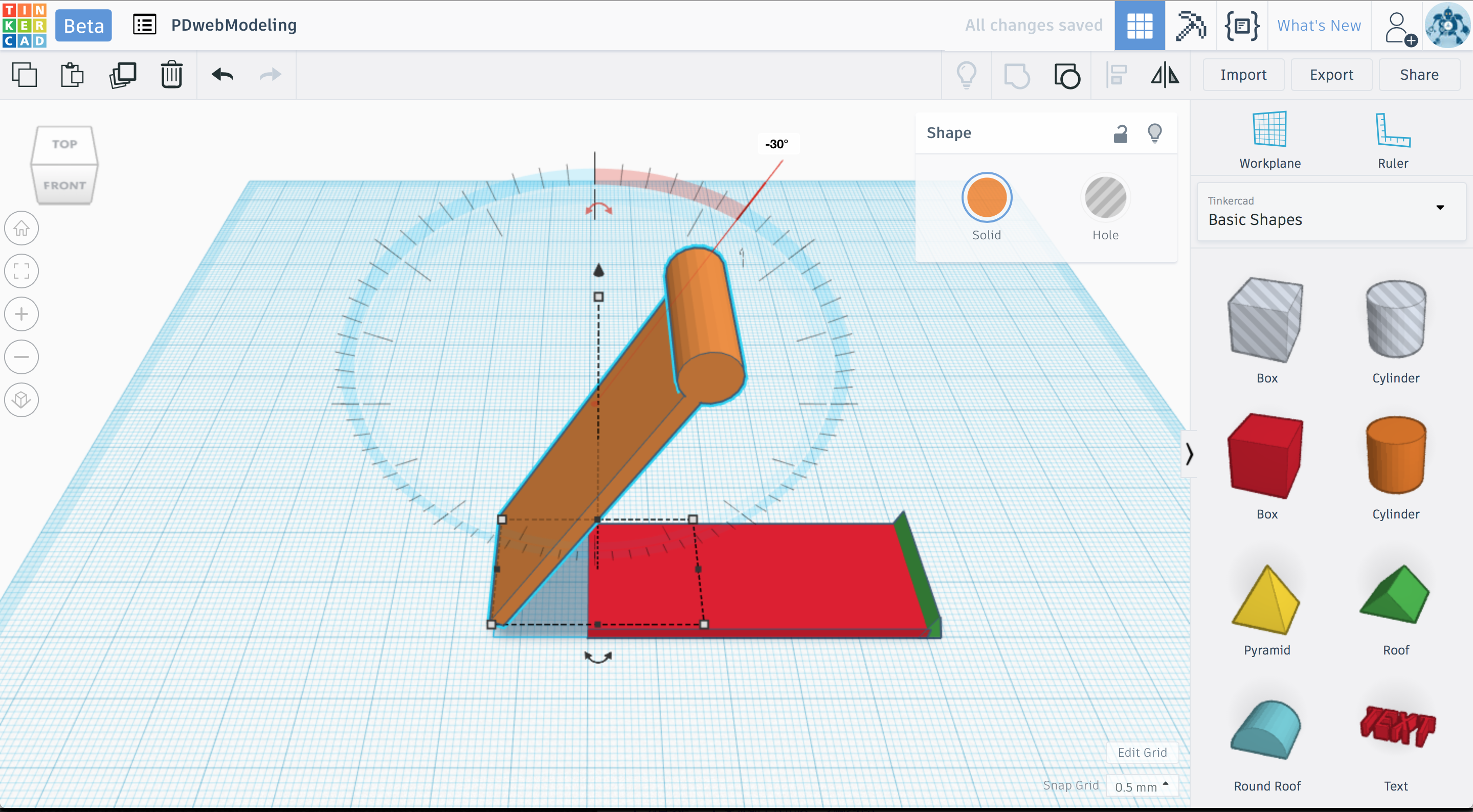Open the Snap Grid 0.5 mm dropdown

click(x=1142, y=786)
